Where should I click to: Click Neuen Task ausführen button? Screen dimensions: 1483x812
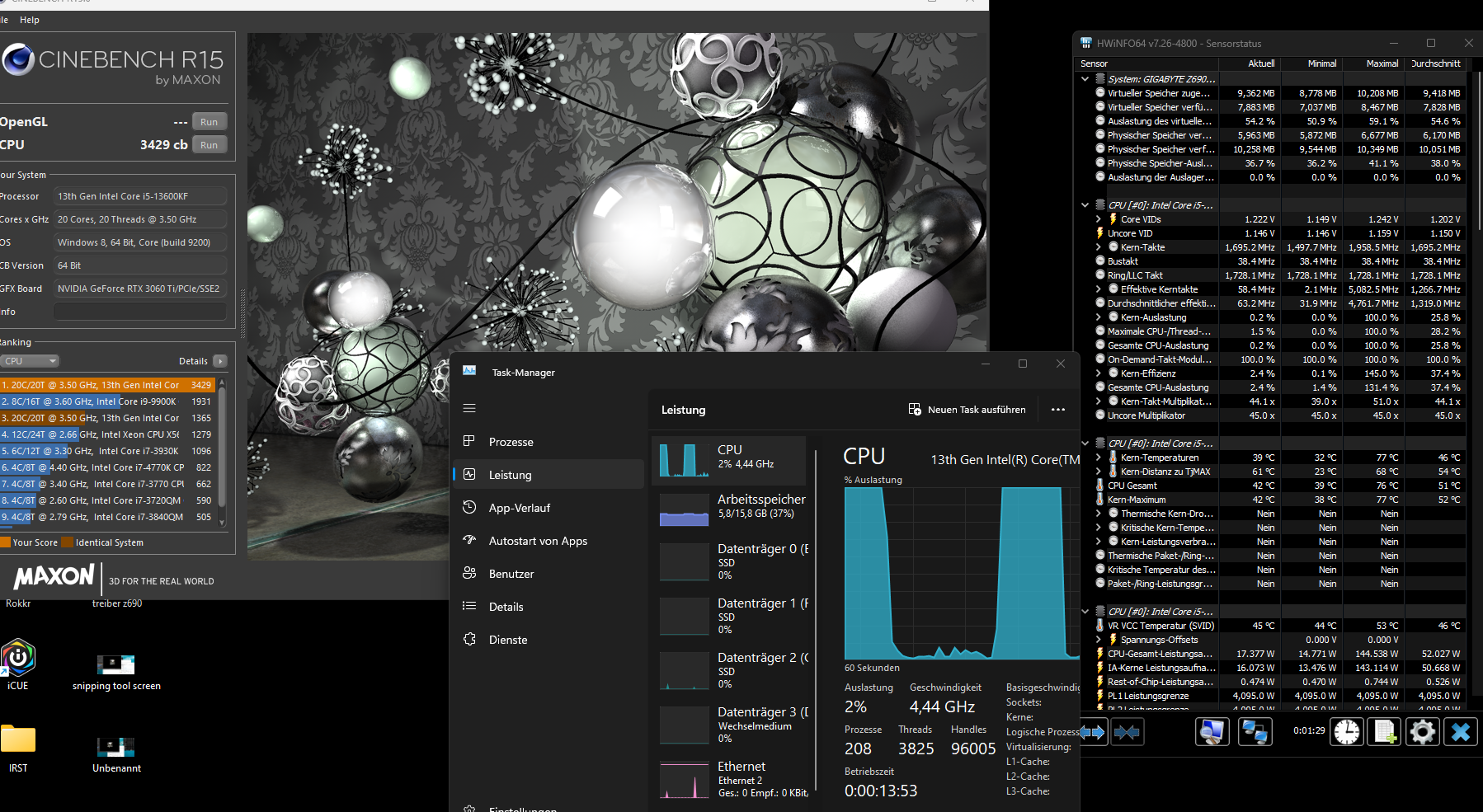pos(967,410)
